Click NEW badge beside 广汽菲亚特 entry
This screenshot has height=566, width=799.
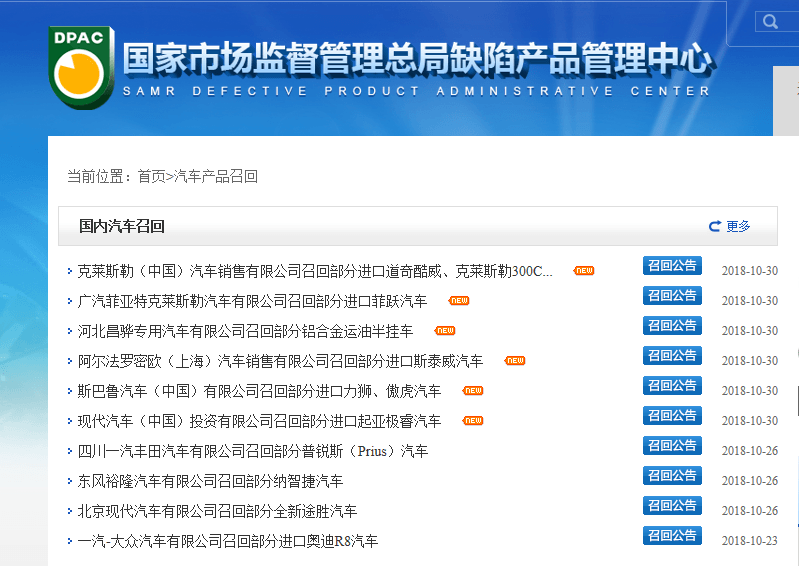[459, 301]
